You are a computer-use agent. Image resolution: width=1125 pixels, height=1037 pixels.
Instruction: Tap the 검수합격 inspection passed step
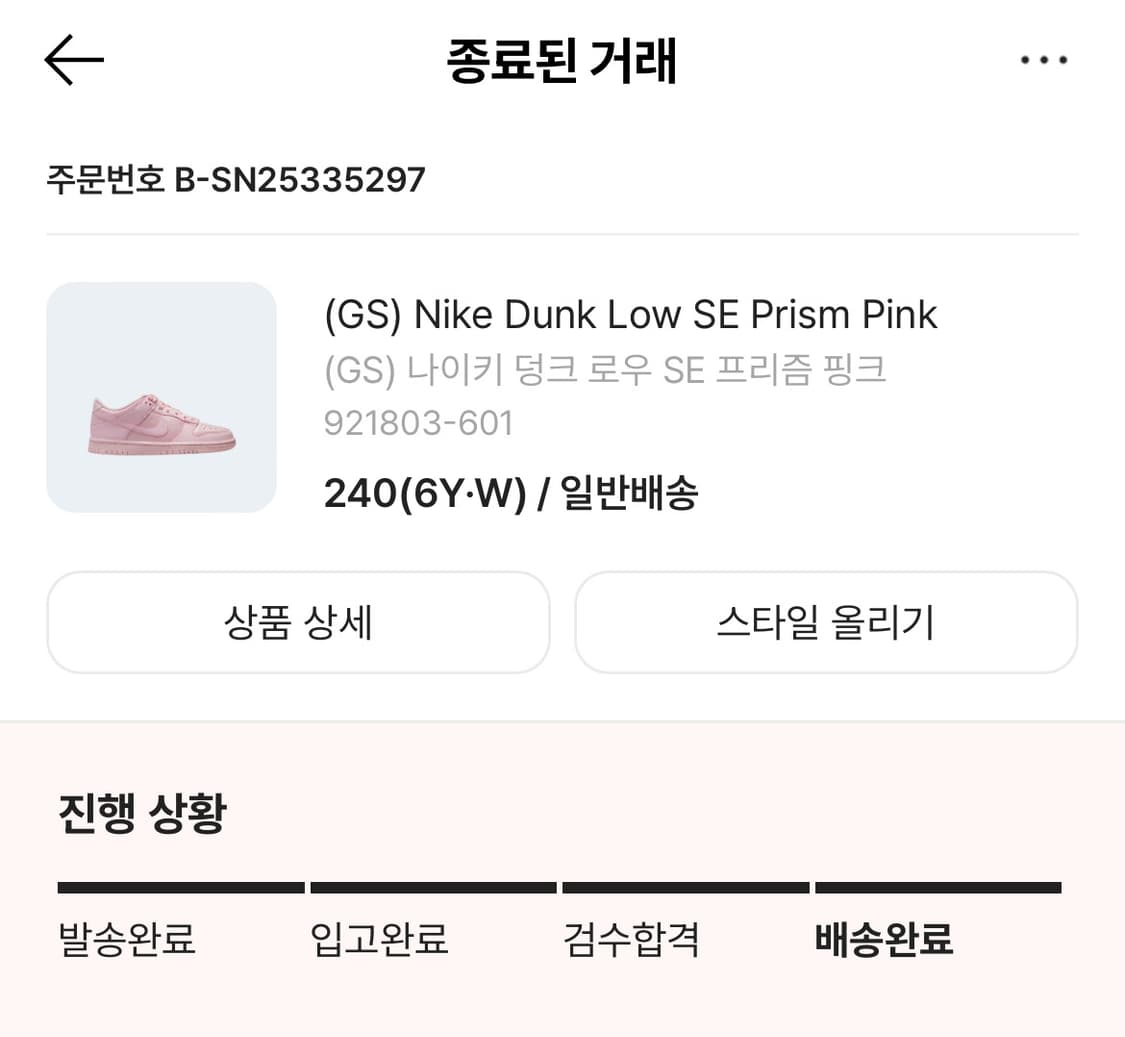pyautogui.click(x=632, y=940)
